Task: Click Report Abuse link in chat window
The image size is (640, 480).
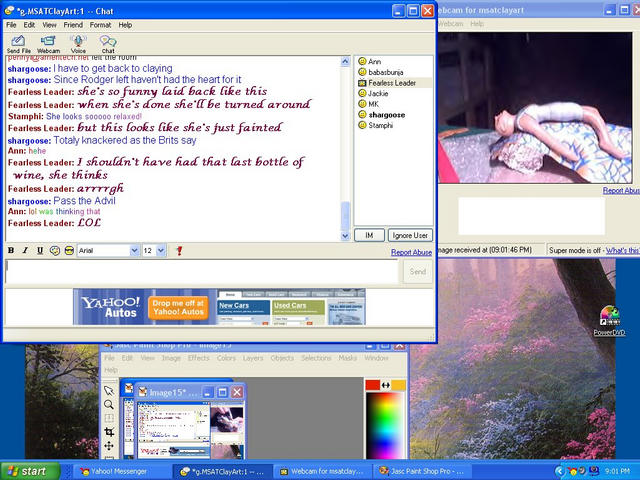Action: (411, 252)
